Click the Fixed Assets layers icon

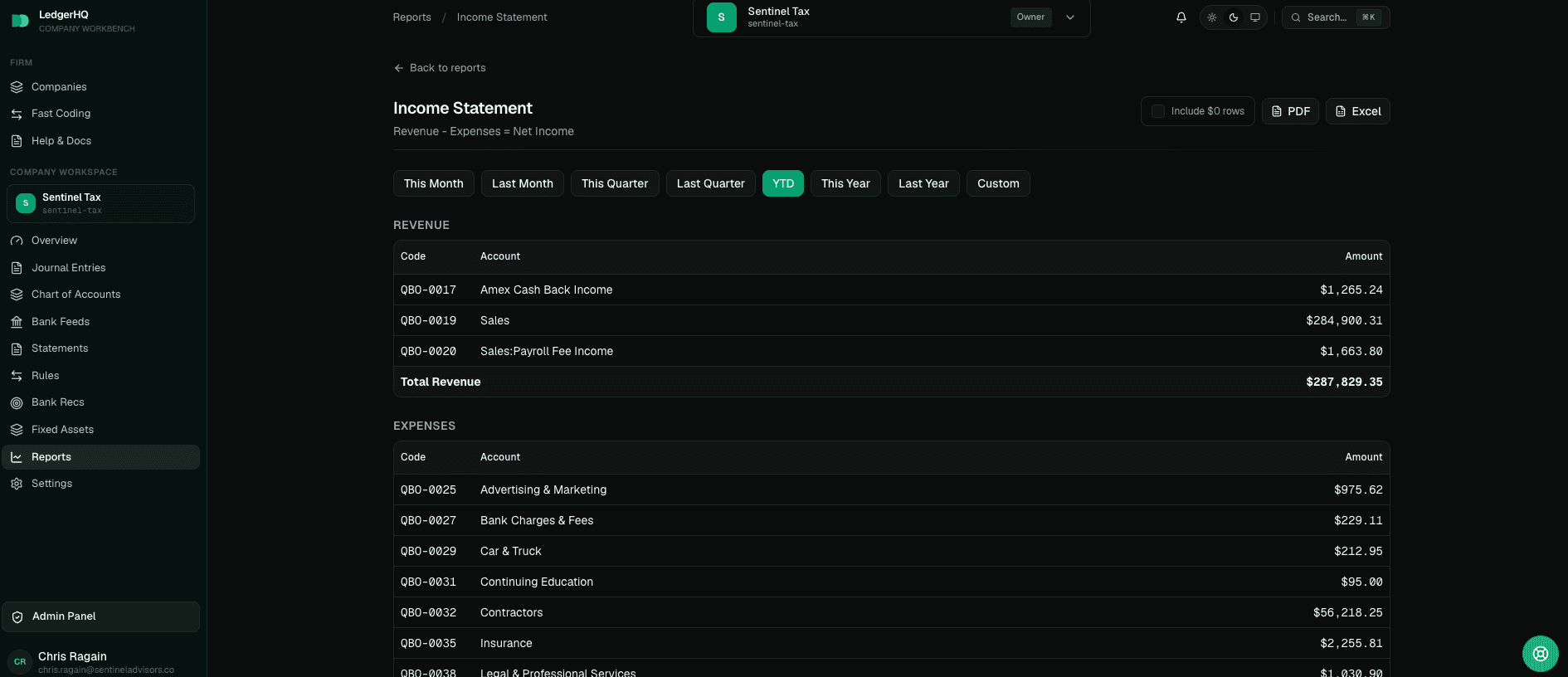17,430
